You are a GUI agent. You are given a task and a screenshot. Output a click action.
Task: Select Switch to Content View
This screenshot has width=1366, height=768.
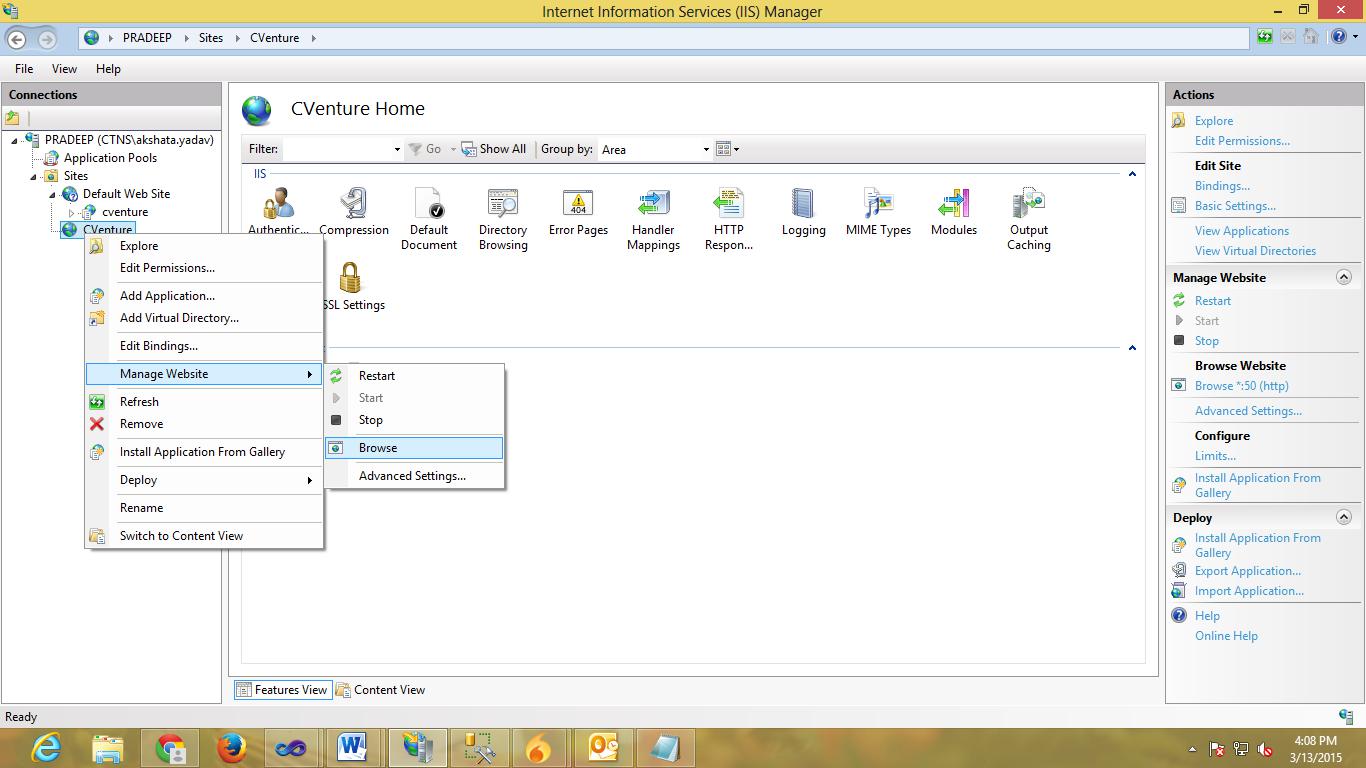coord(204,536)
